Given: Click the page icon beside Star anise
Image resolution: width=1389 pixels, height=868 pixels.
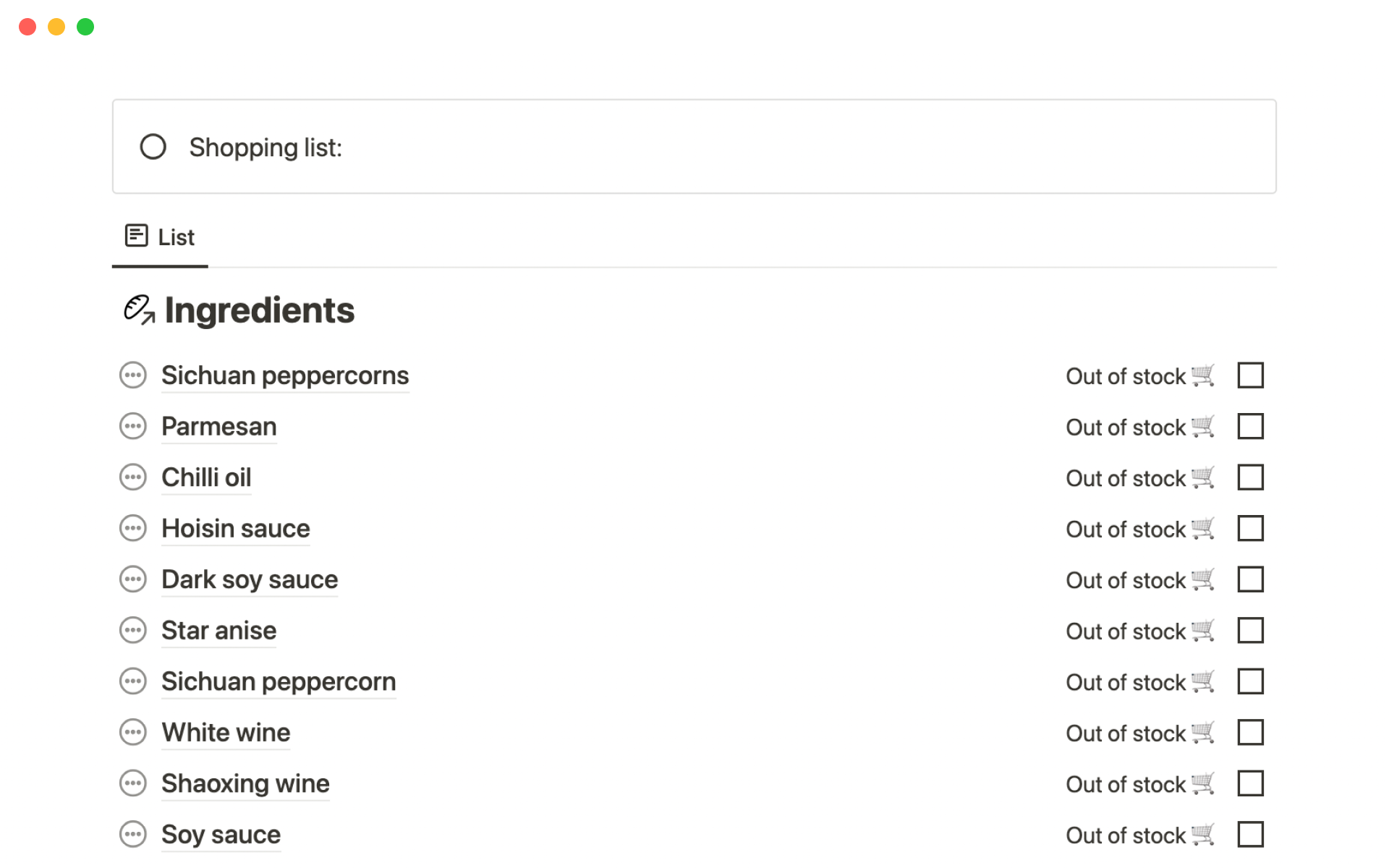Looking at the screenshot, I should click(133, 631).
